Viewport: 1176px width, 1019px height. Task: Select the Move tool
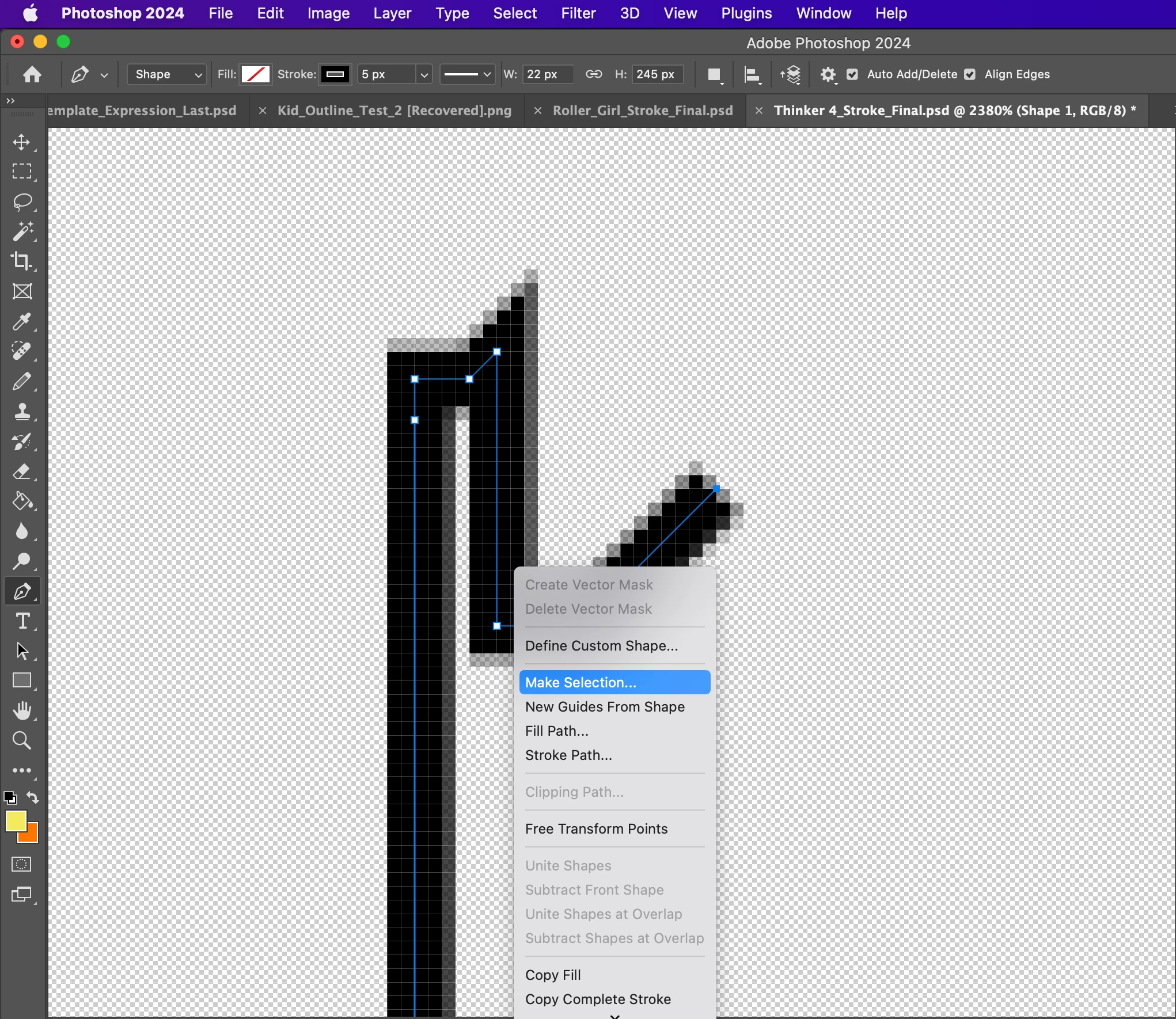click(x=22, y=142)
